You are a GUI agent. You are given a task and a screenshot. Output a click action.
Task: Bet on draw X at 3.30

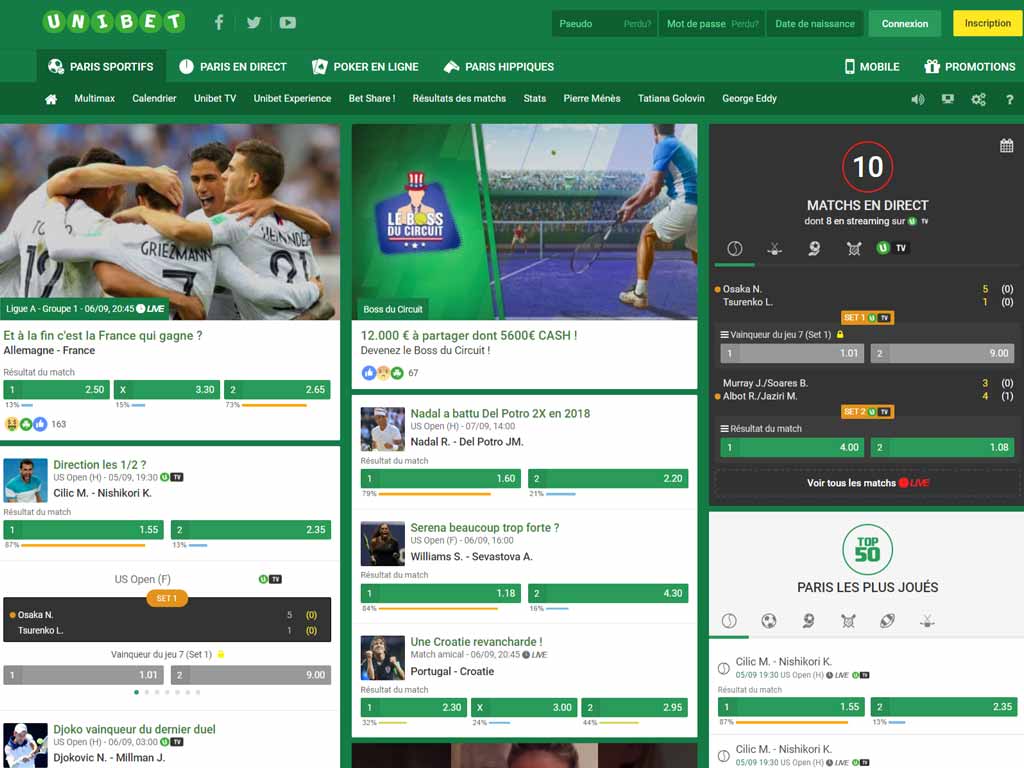[167, 390]
